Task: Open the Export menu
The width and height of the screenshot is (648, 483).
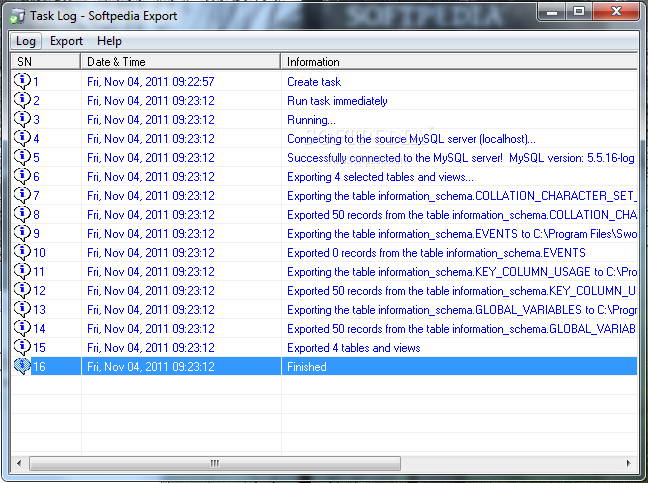Action: coord(66,41)
